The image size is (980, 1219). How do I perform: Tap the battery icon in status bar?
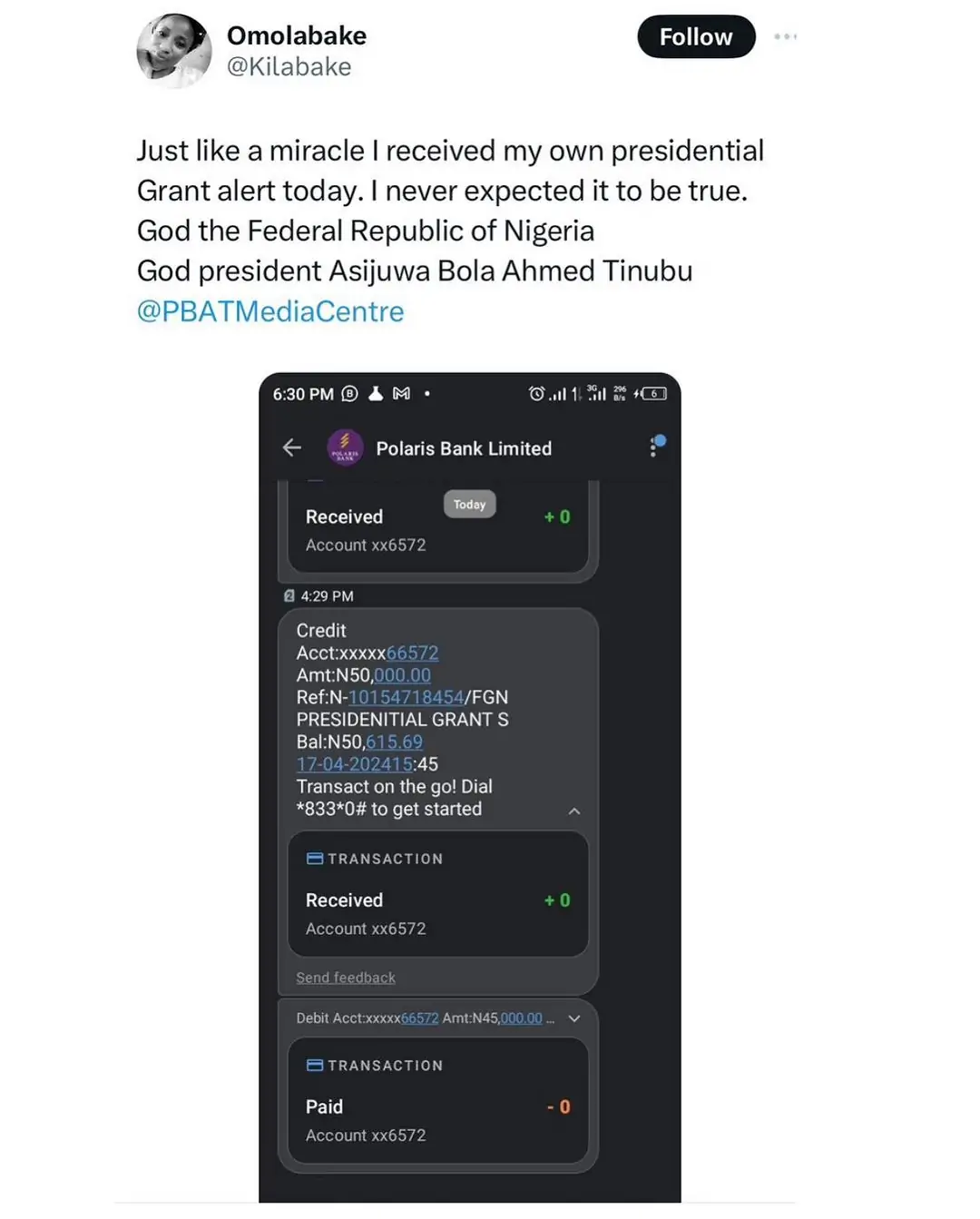pos(653,394)
